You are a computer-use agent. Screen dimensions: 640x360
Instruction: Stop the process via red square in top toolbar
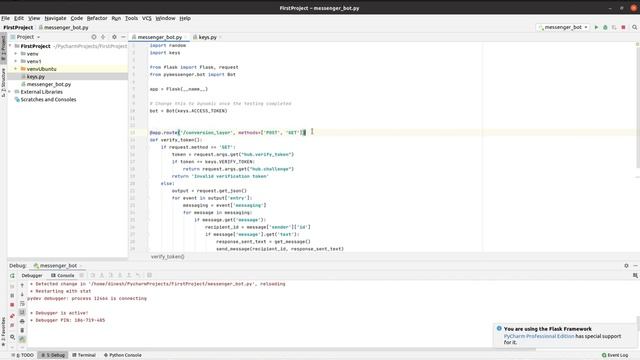click(623, 27)
